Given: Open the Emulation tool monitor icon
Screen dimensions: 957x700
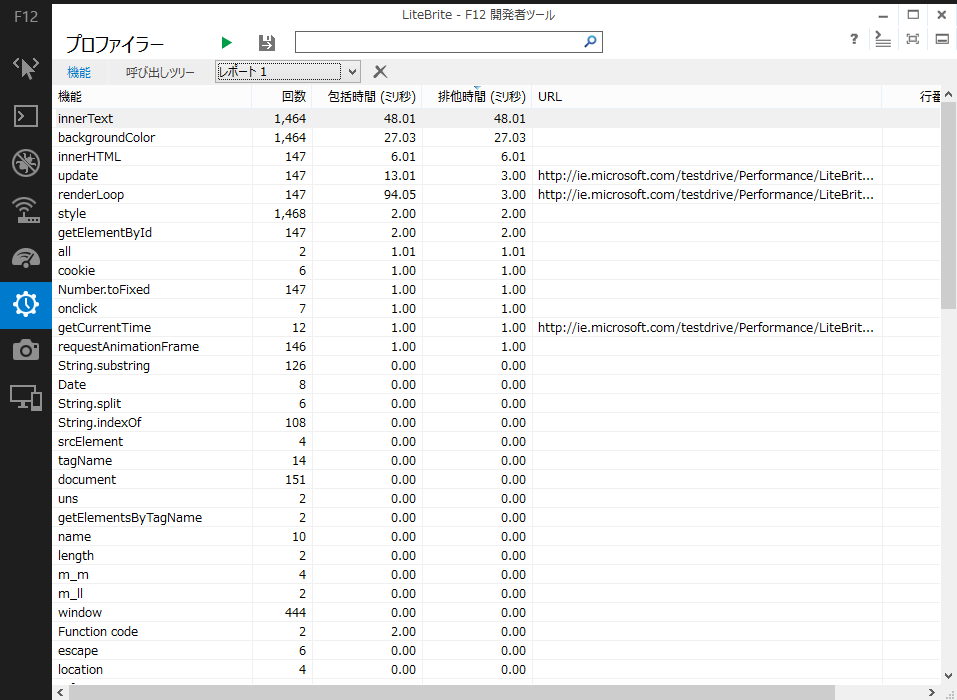Looking at the screenshot, I should pos(26,397).
